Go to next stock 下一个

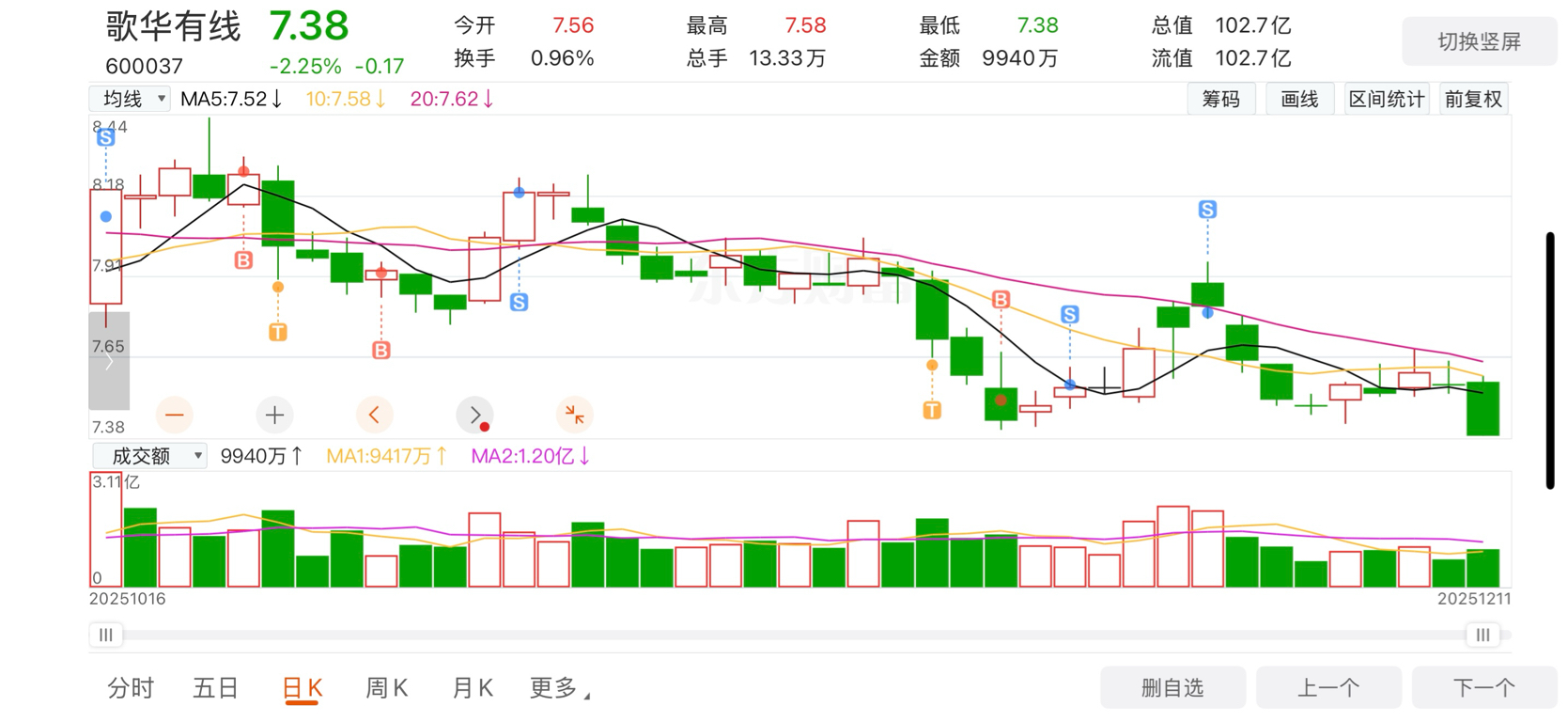point(1484,688)
